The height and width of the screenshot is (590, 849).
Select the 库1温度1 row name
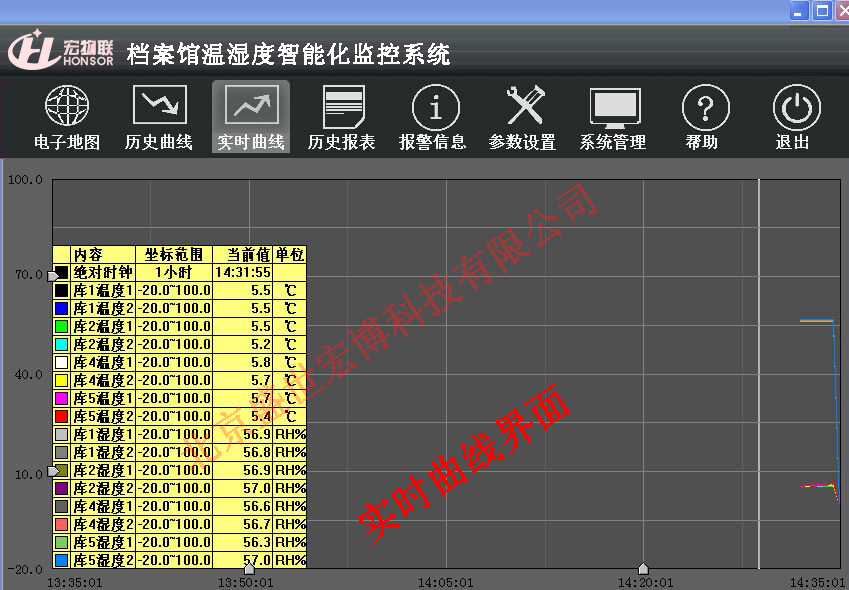[x=103, y=291]
